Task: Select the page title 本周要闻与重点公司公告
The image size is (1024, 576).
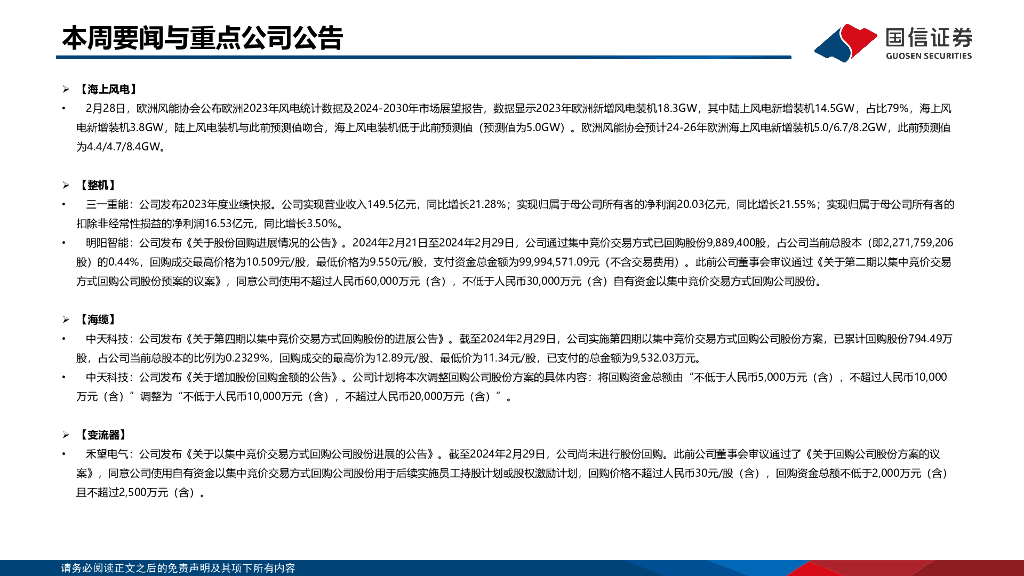Action: [x=202, y=38]
